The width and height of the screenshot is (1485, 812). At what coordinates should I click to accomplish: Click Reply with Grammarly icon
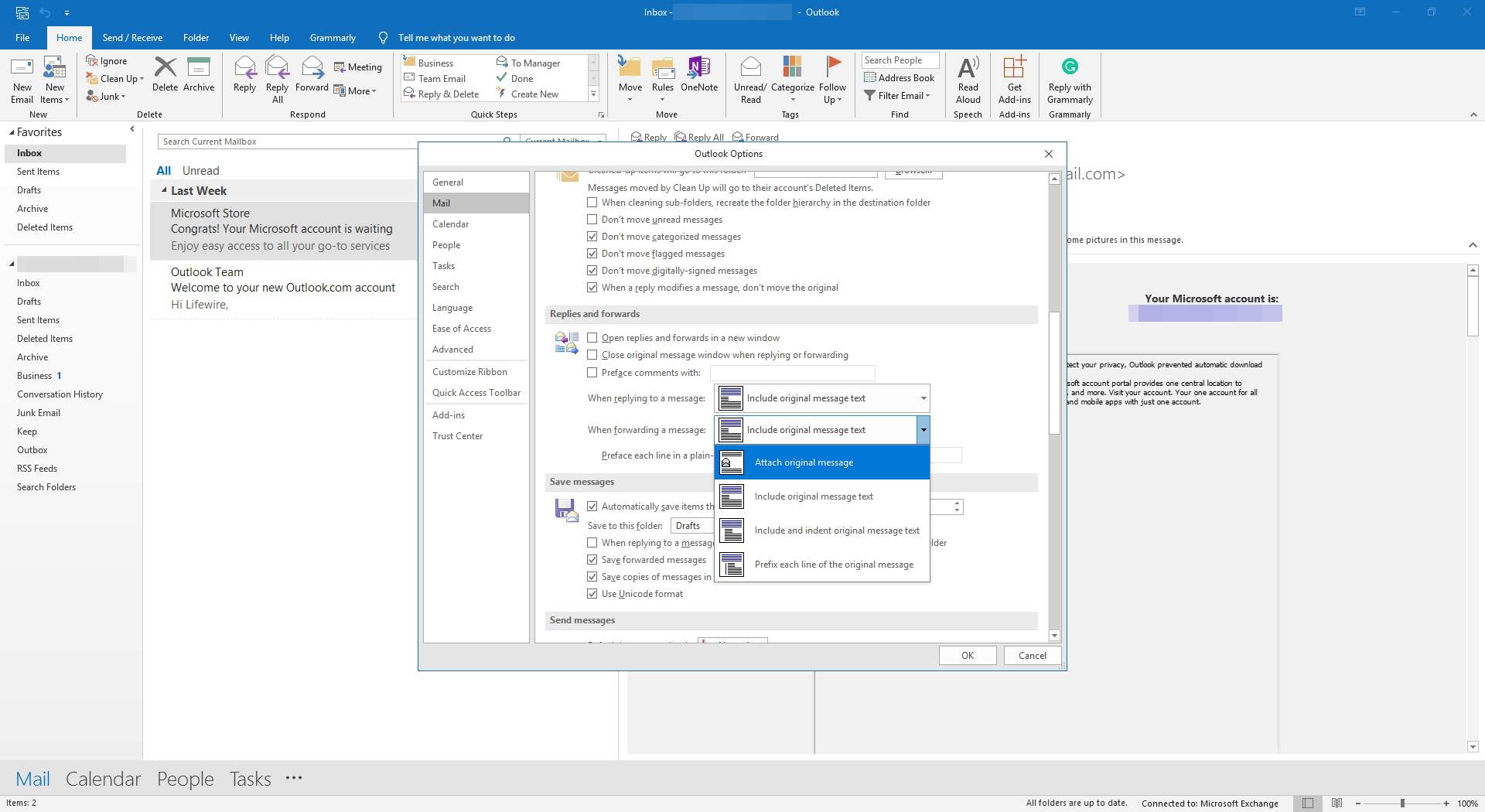pyautogui.click(x=1070, y=80)
